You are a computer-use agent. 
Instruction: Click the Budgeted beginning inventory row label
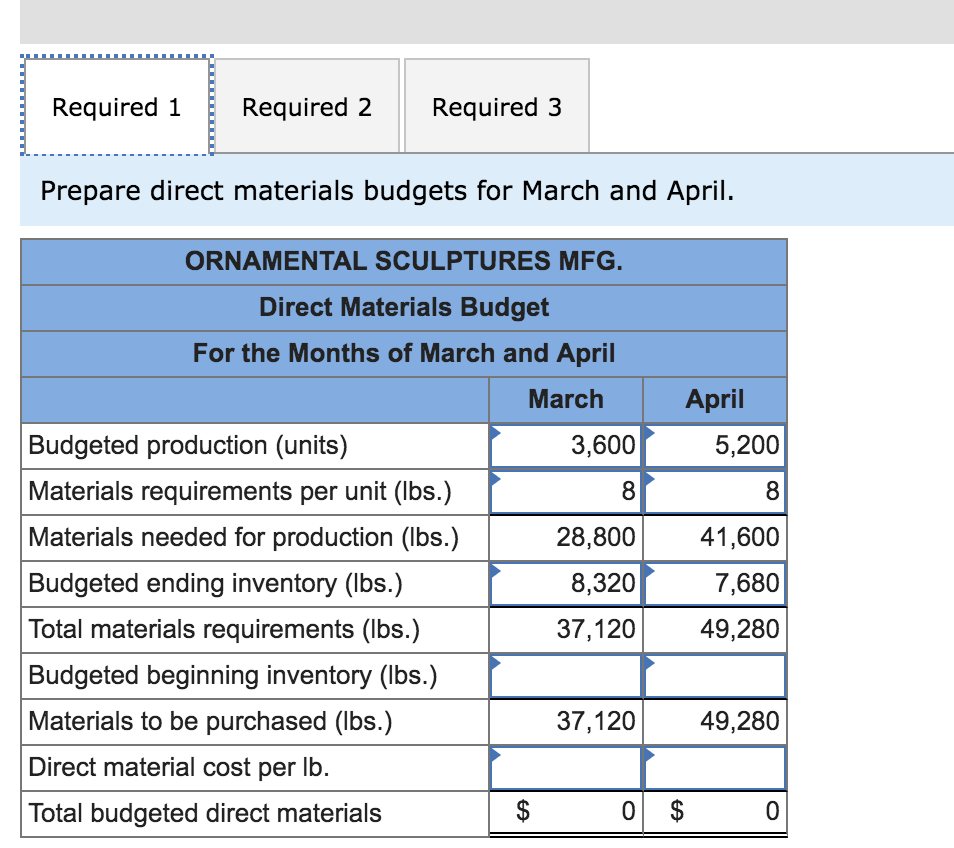click(233, 675)
